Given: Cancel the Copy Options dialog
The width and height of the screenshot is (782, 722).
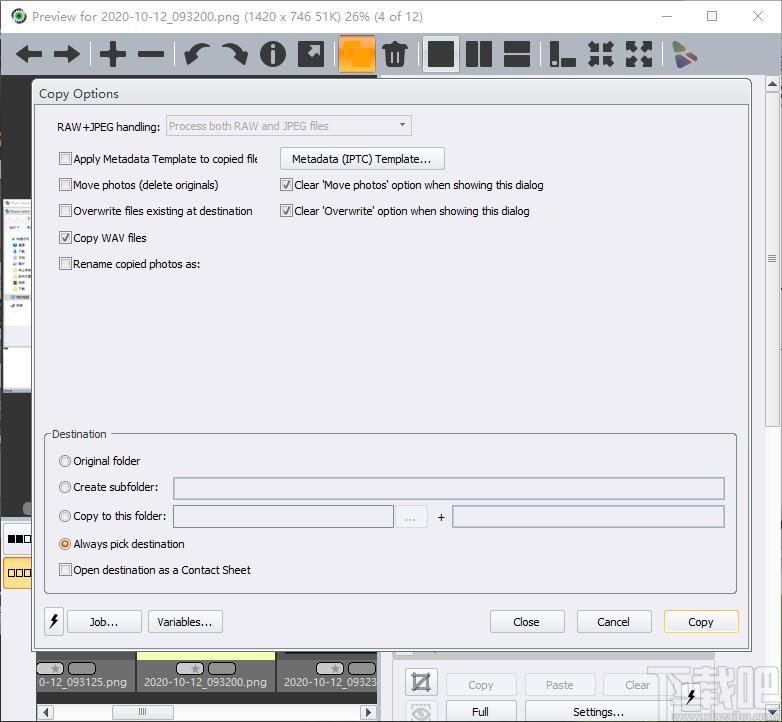Looking at the screenshot, I should pyautogui.click(x=614, y=622).
